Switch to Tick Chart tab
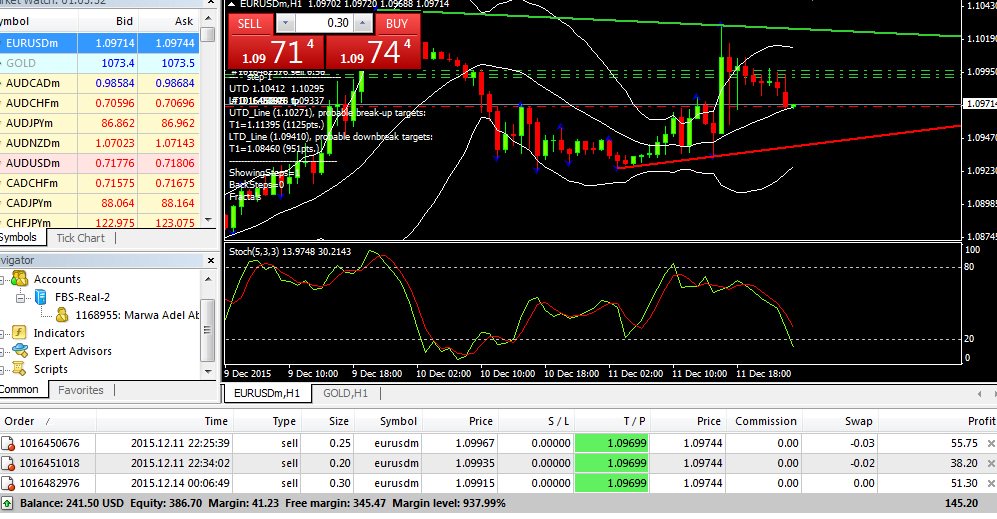 click(x=80, y=238)
